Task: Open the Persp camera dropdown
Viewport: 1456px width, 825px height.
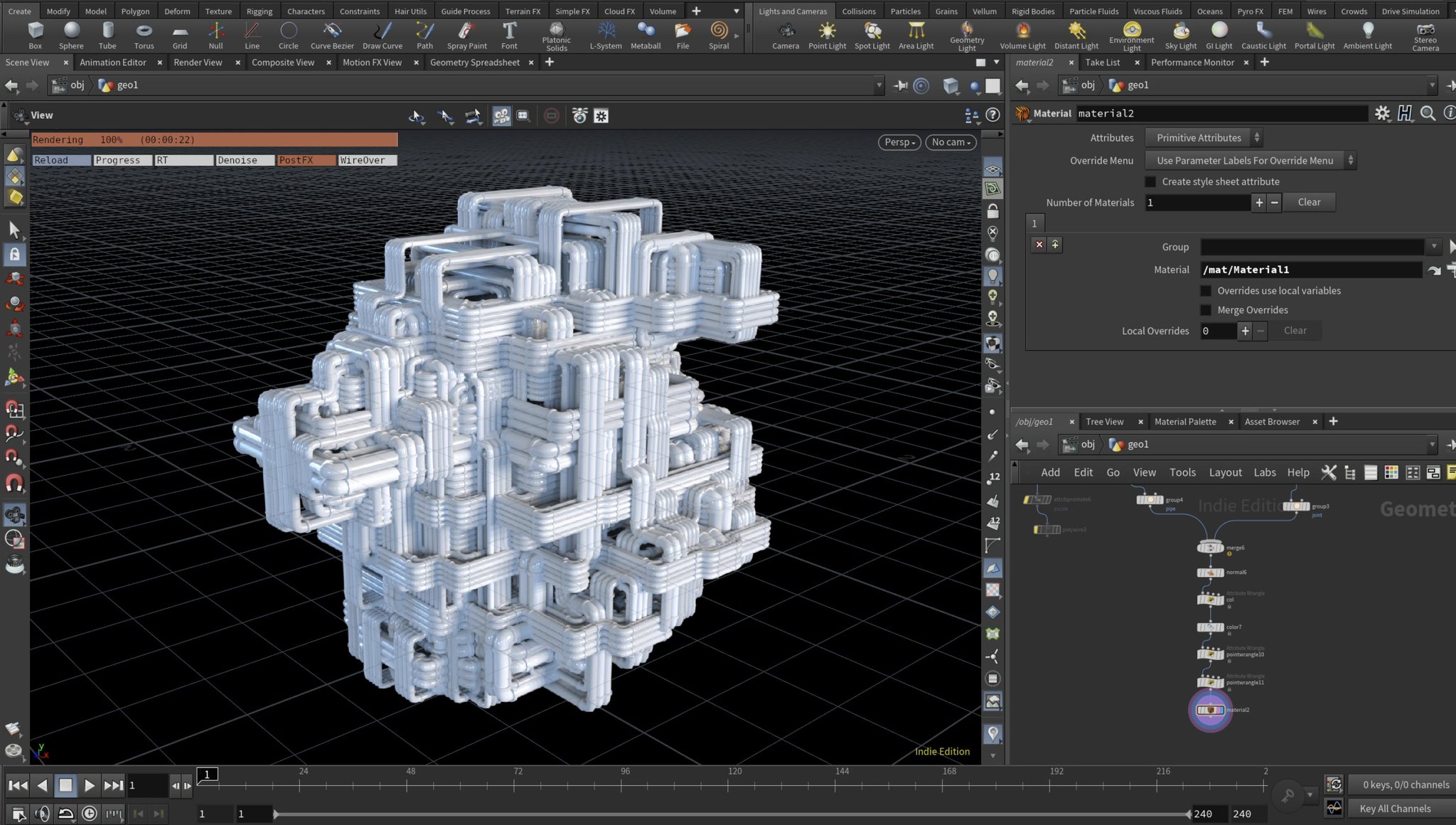Action: [x=898, y=142]
